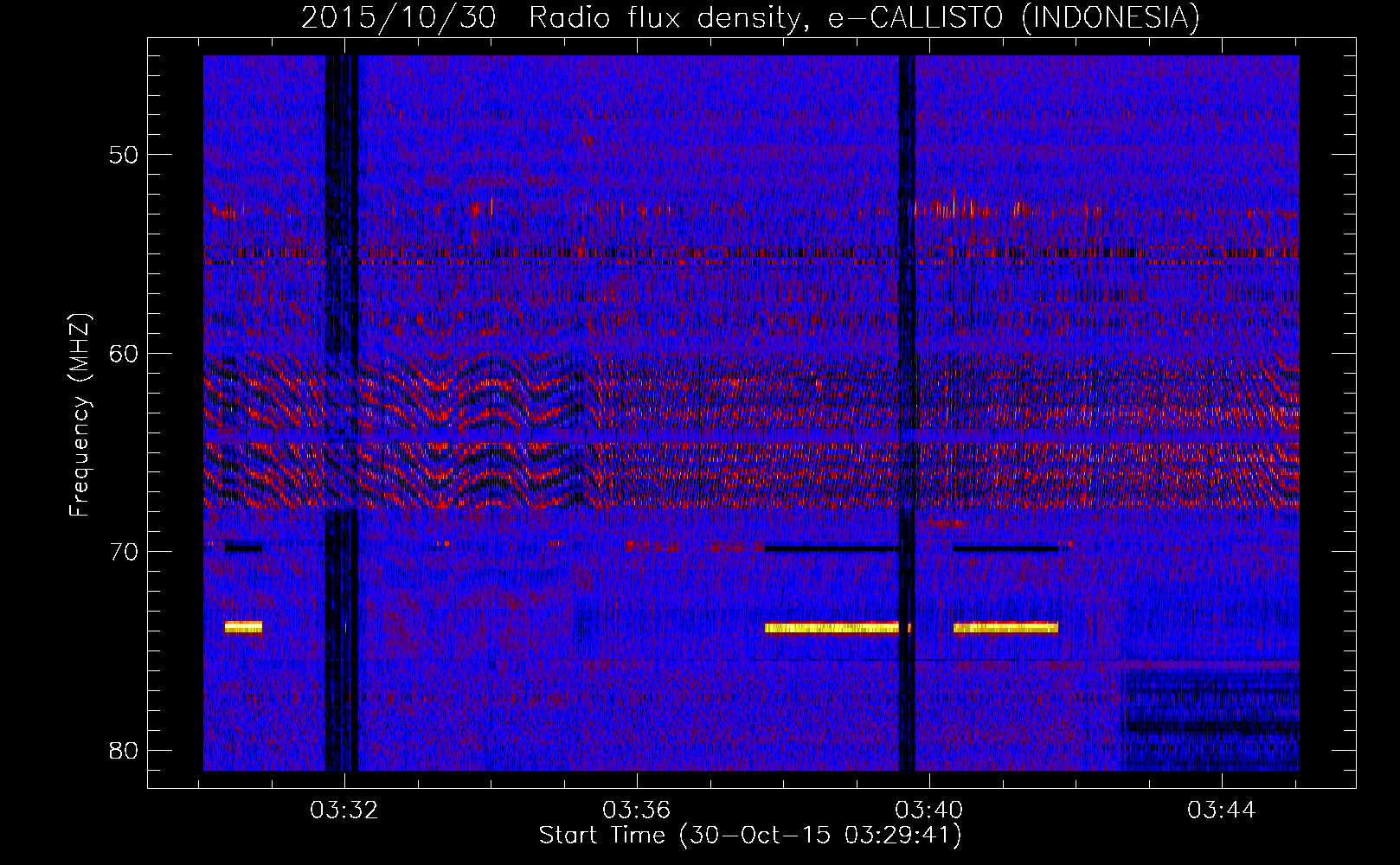Select the 60 frequency tick label
Screen dimensions: 1400x865
click(124, 353)
